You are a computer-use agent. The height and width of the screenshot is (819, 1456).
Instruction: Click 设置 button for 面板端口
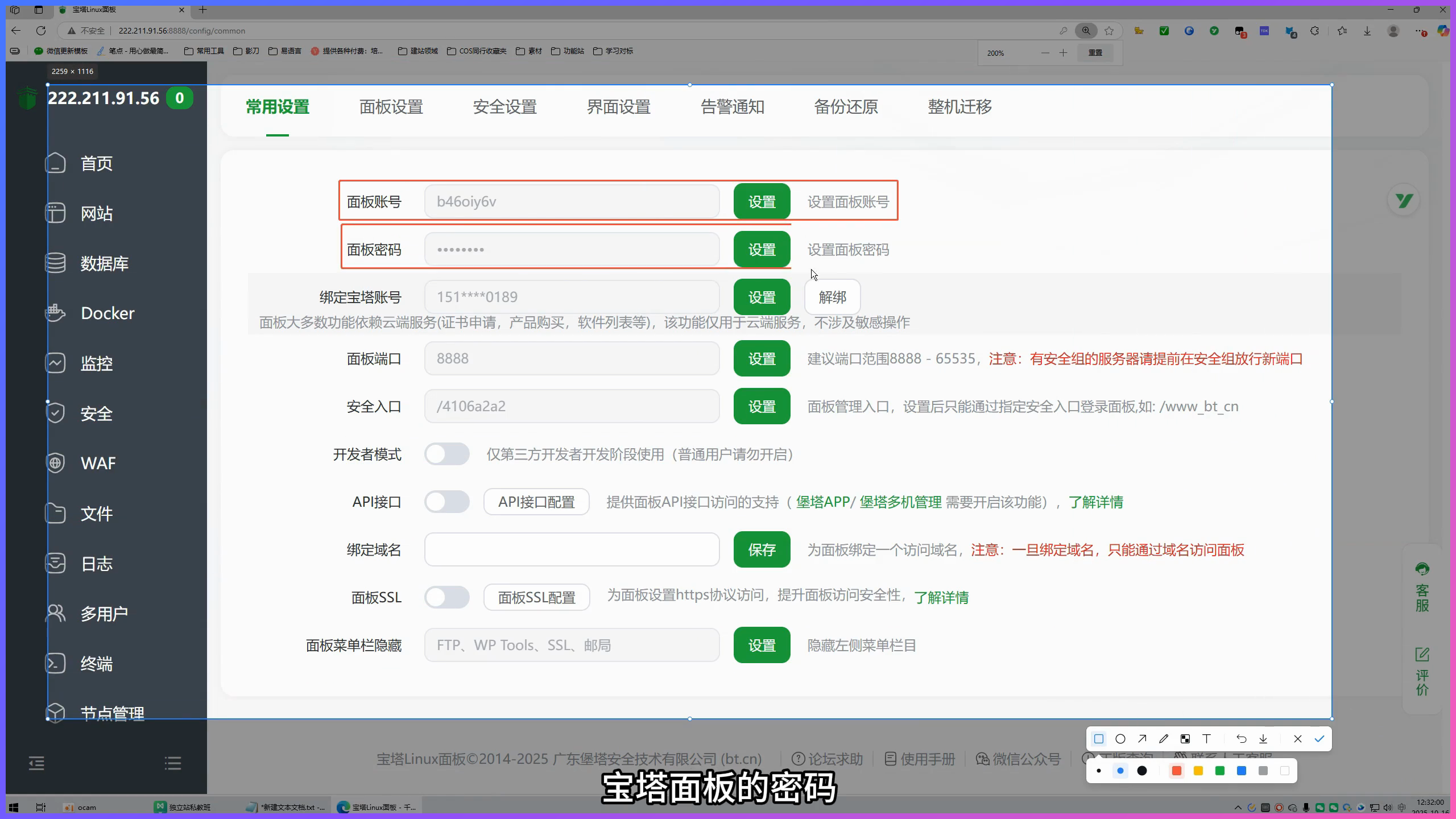(762, 358)
